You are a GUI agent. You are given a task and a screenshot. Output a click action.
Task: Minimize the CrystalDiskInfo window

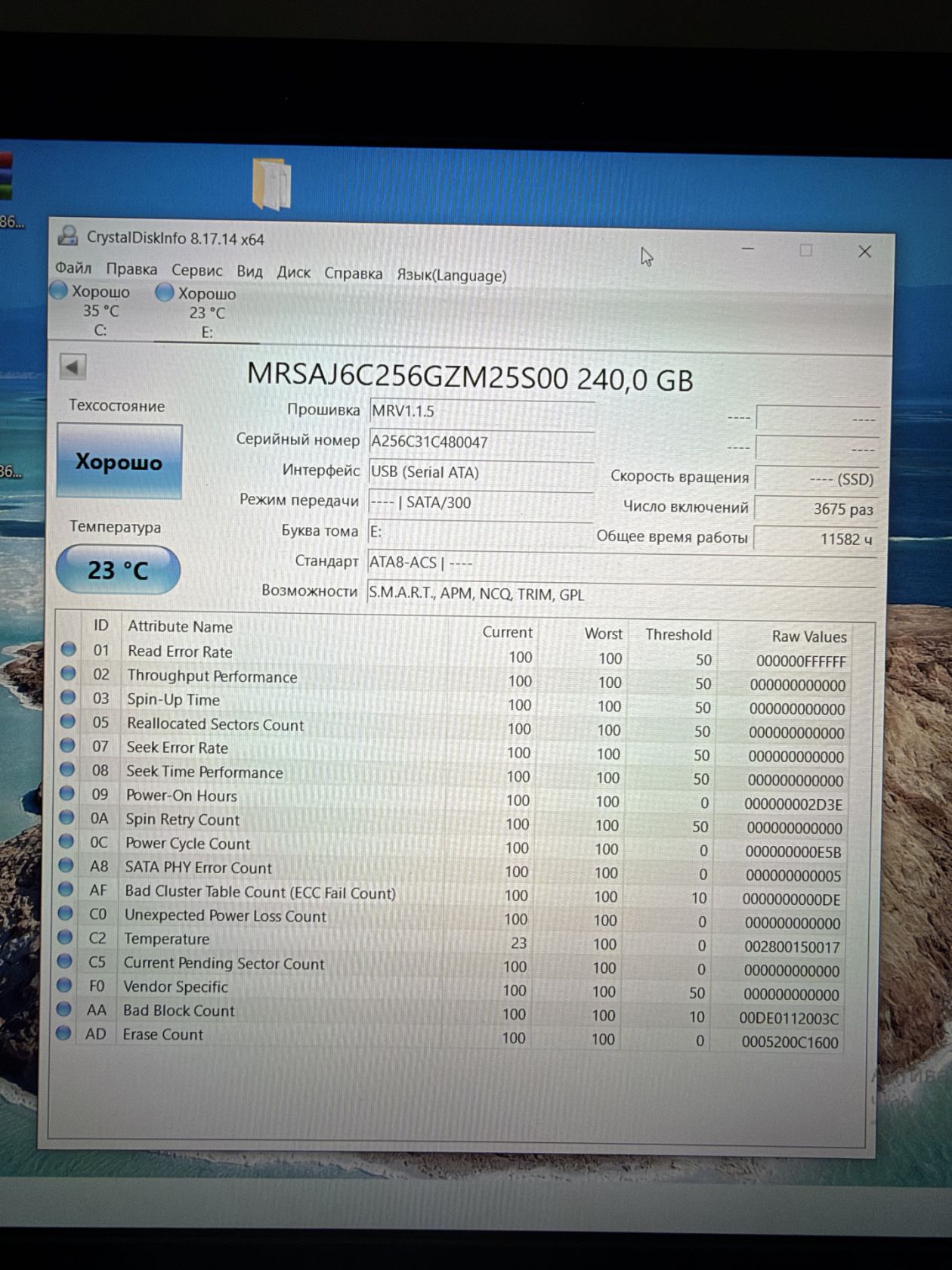(x=748, y=249)
